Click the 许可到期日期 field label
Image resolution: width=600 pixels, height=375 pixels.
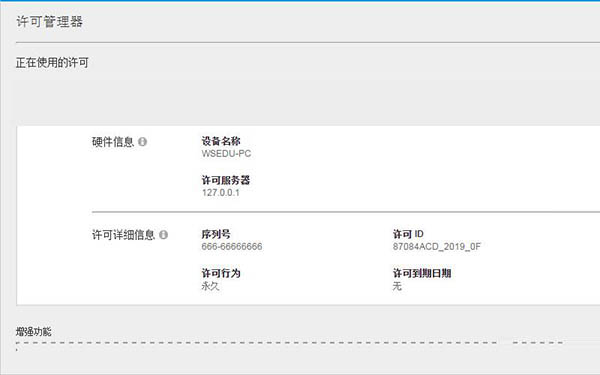[422, 273]
